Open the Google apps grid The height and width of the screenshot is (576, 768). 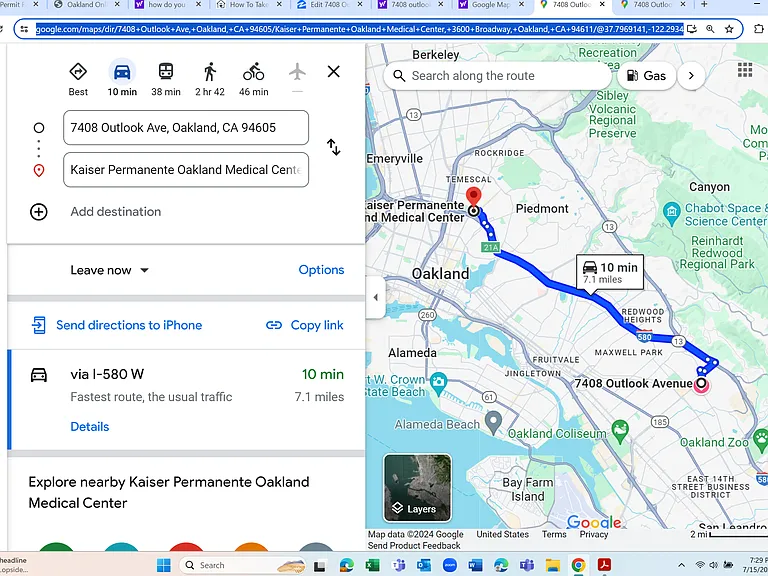(744, 70)
